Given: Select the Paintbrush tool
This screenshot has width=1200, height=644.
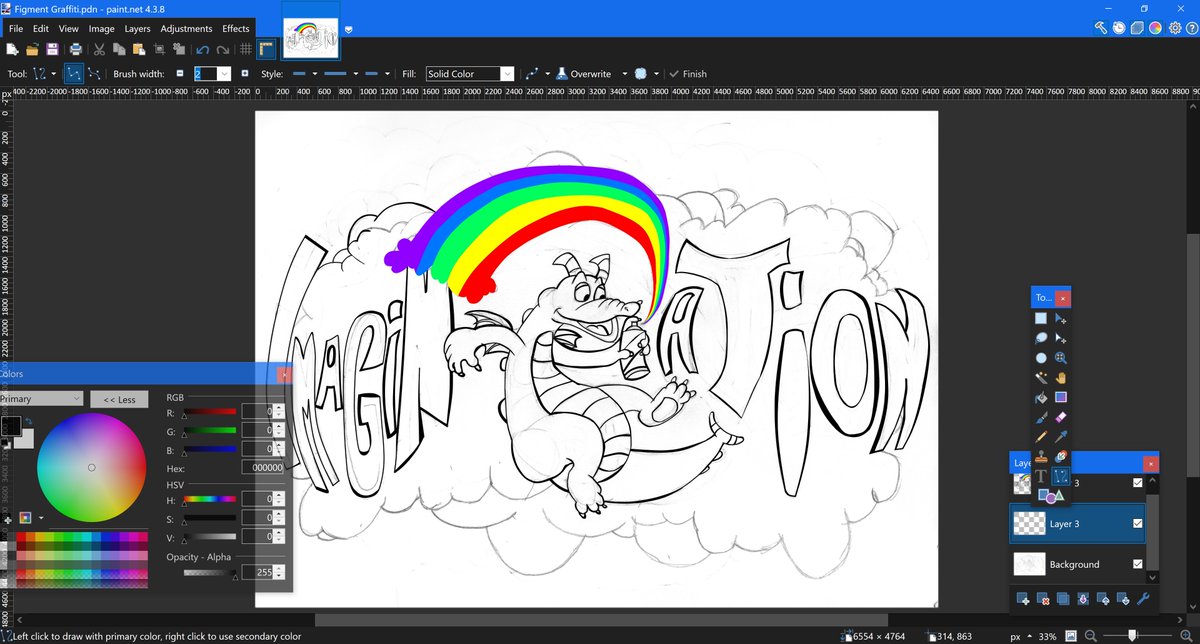Looking at the screenshot, I should (1041, 416).
